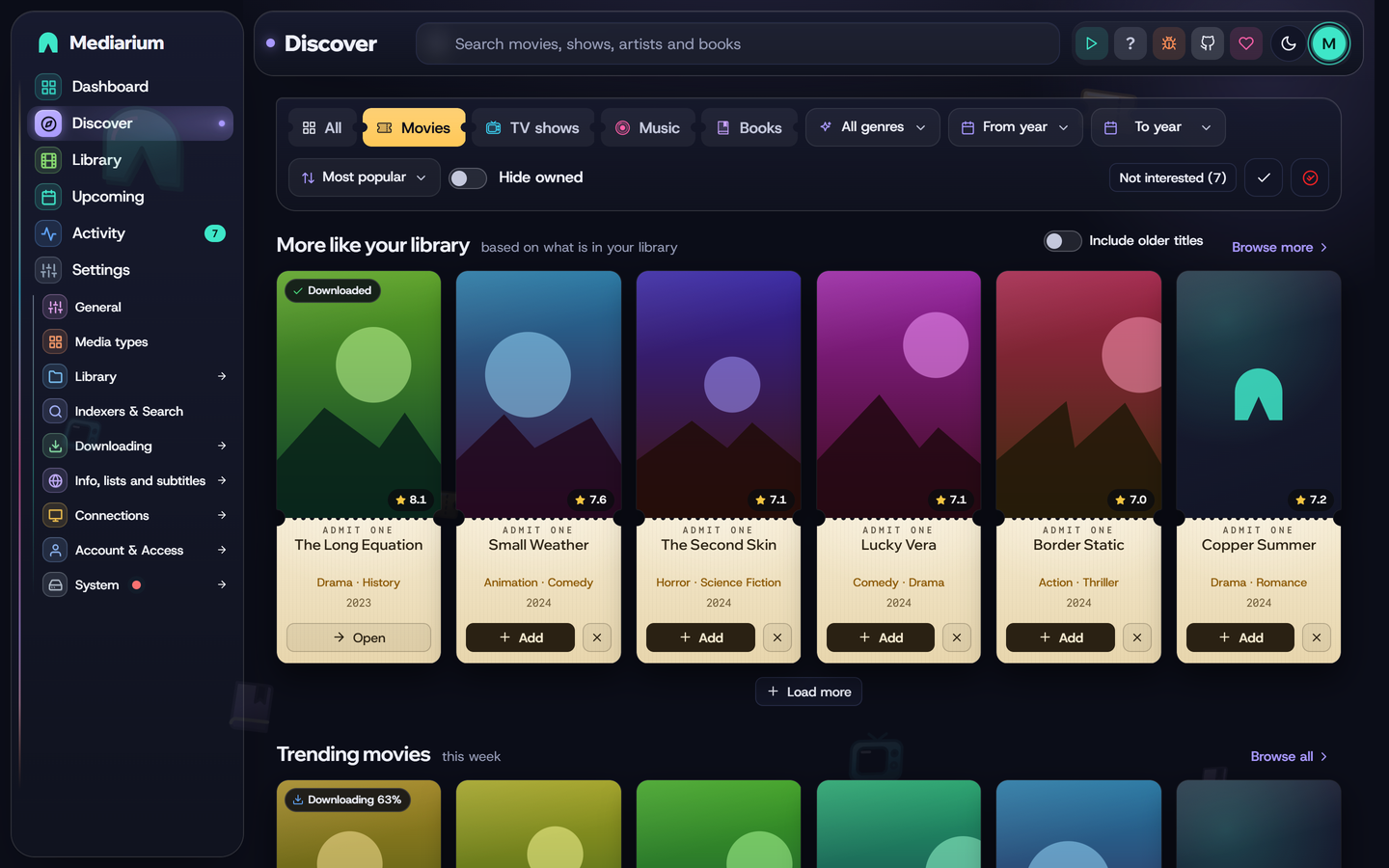The height and width of the screenshot is (868, 1389).
Task: Open Media types settings
Action: click(135, 342)
